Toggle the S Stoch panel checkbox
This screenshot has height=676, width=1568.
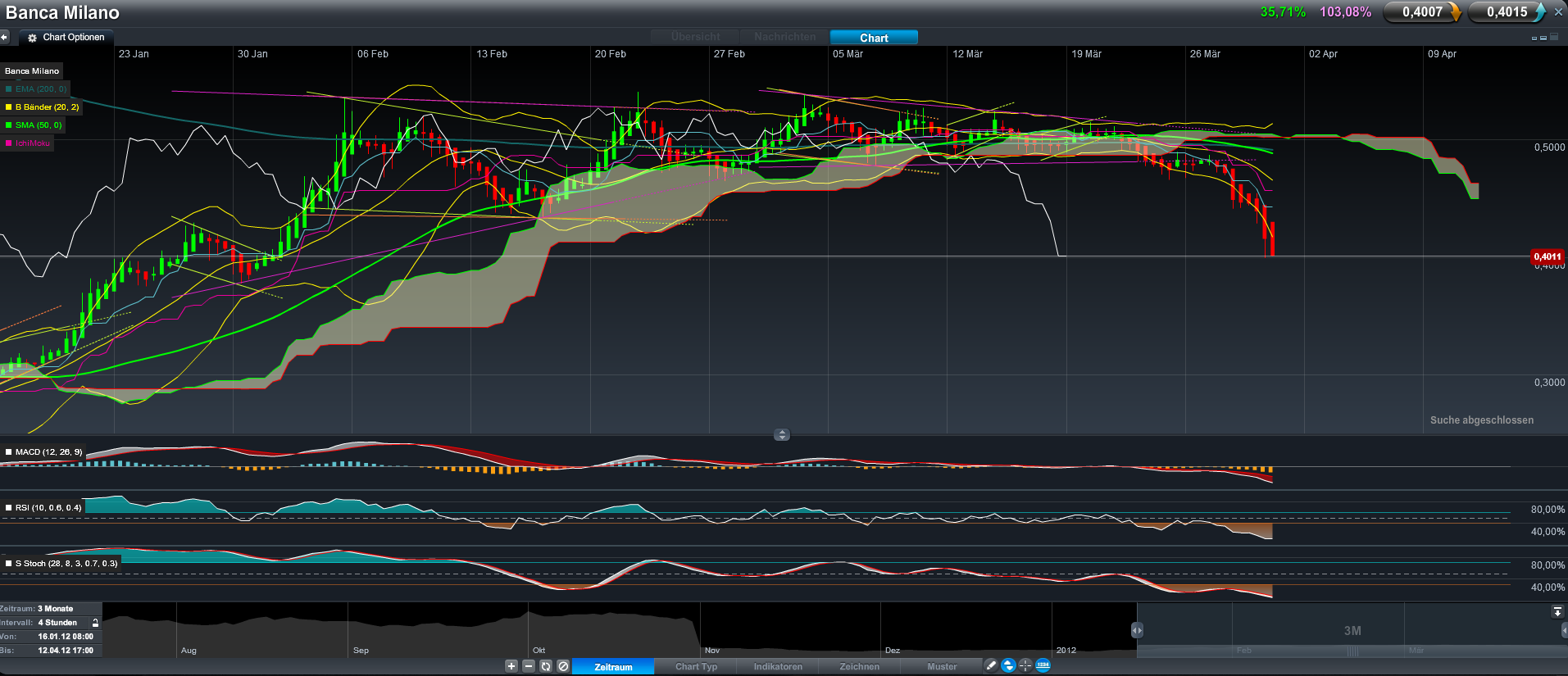click(x=9, y=564)
